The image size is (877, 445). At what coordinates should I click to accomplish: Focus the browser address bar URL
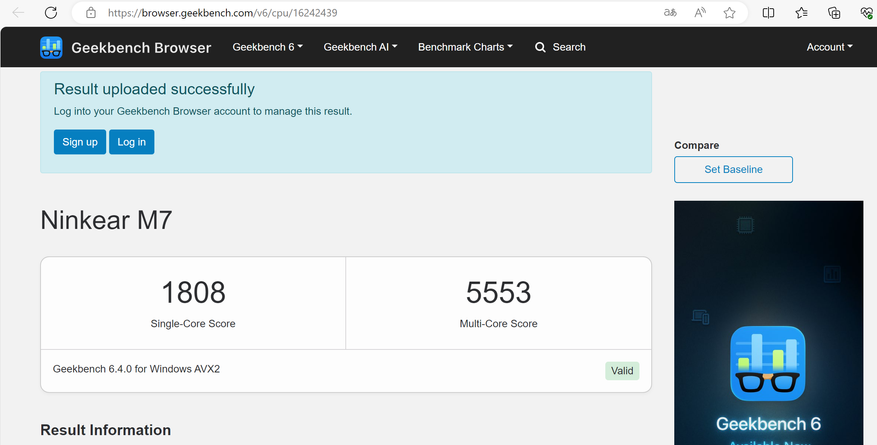click(x=223, y=12)
